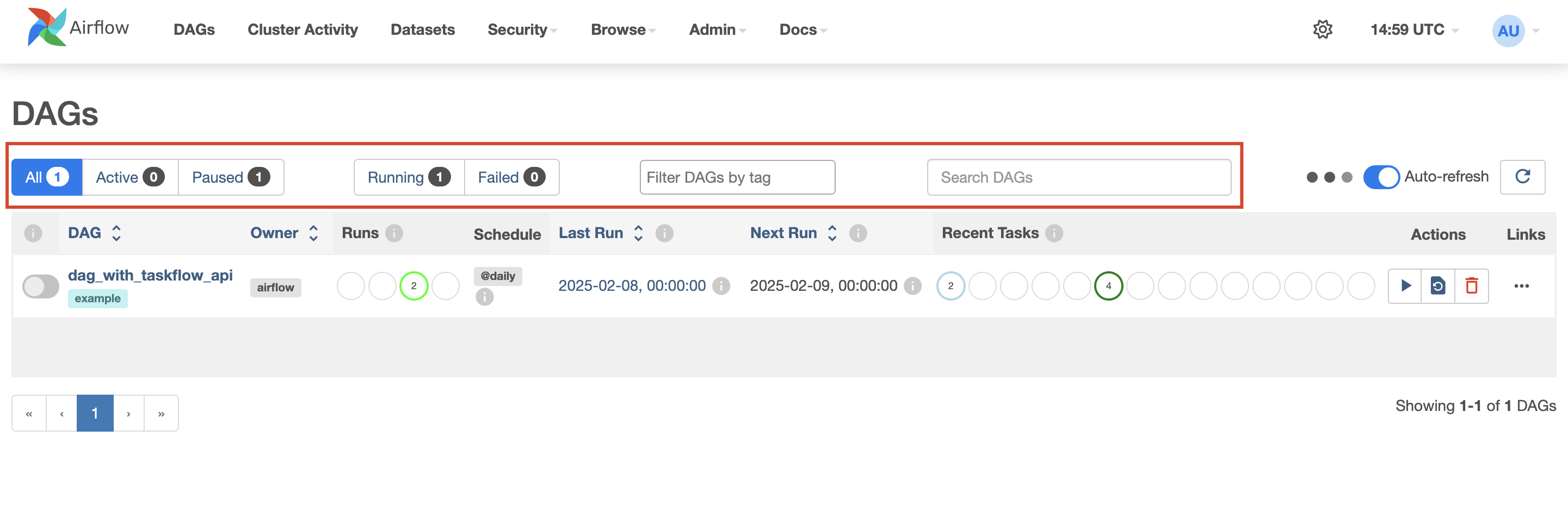The width and height of the screenshot is (1568, 511).
Task: Unpause dag_with_taskflow_api using its toggle
Action: coord(40,286)
